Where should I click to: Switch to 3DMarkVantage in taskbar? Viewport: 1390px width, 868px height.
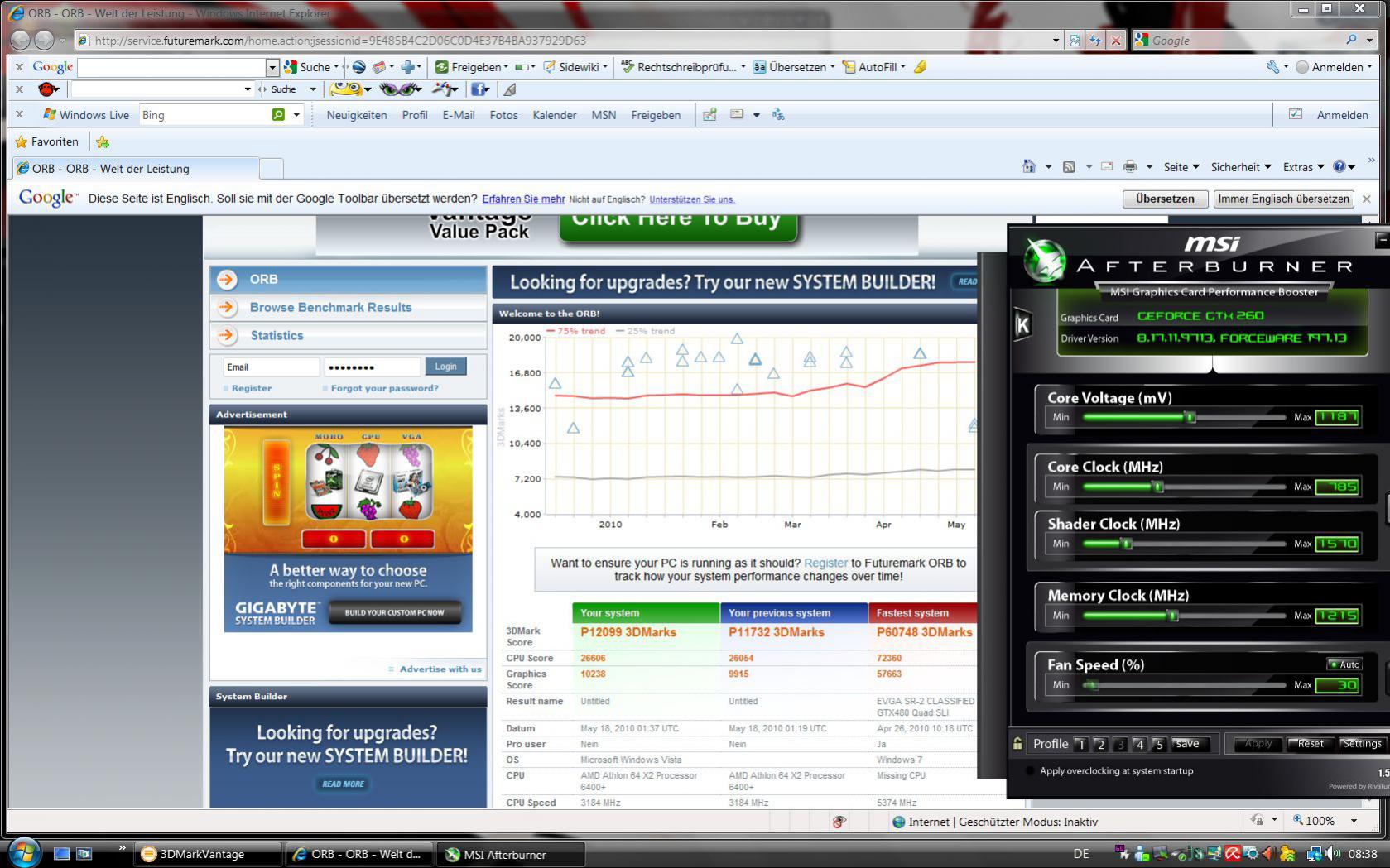[207, 854]
